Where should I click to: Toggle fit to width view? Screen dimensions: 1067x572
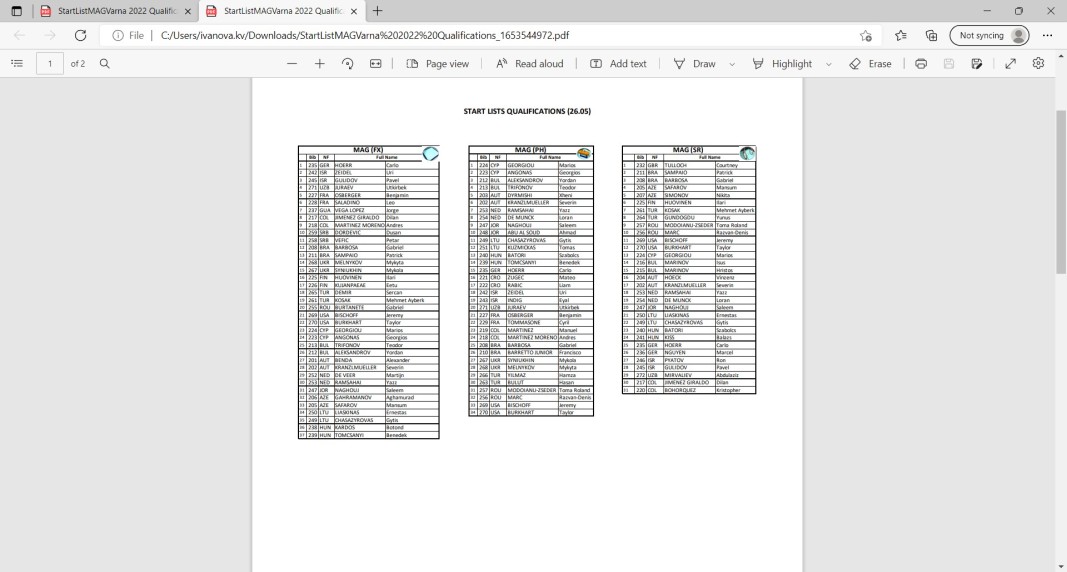376,64
